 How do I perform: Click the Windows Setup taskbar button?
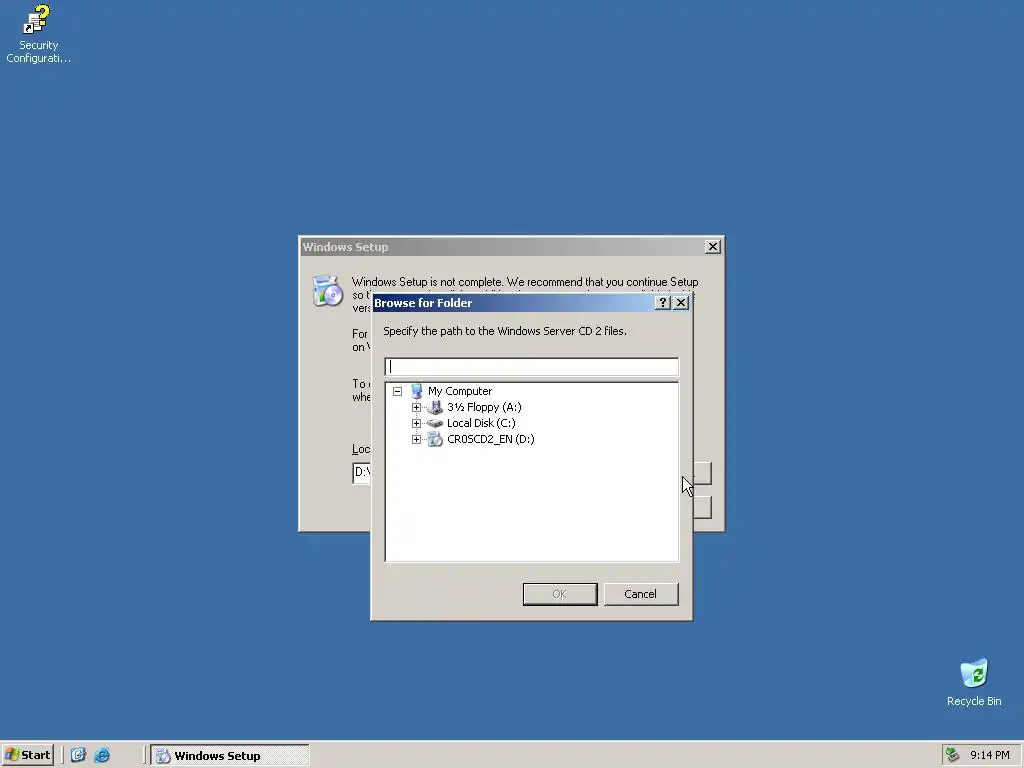(x=230, y=756)
